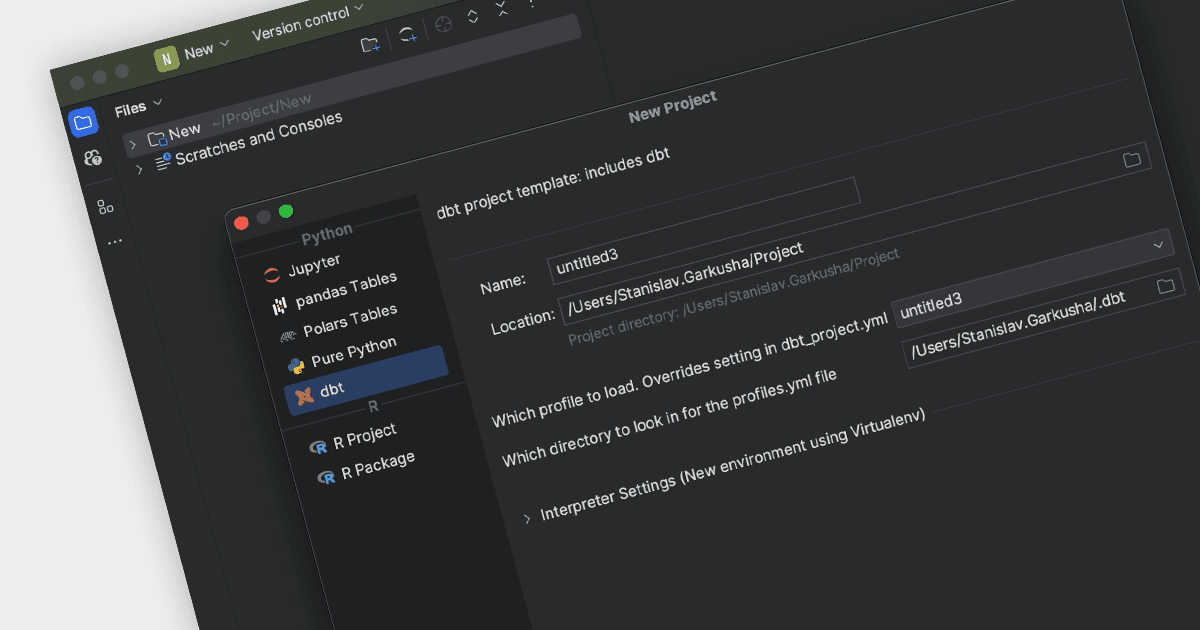This screenshot has width=1200, height=630.
Task: Click the Jupyter logo icon in list
Action: 272,275
